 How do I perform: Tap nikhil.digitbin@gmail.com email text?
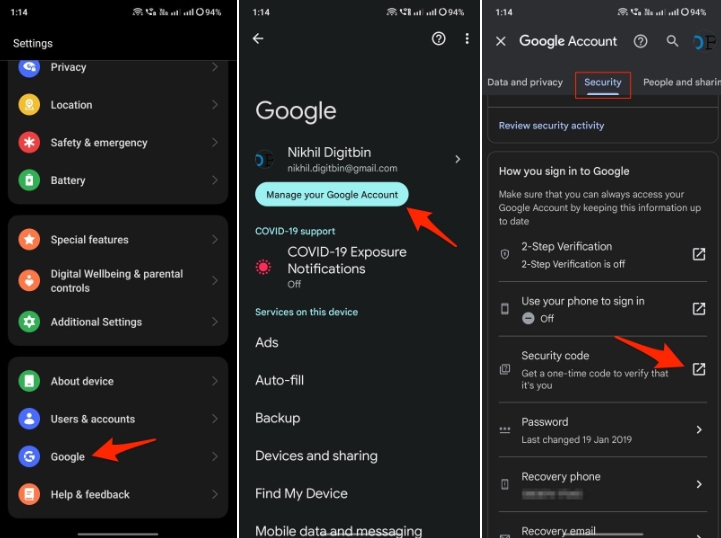pyautogui.click(x=343, y=168)
